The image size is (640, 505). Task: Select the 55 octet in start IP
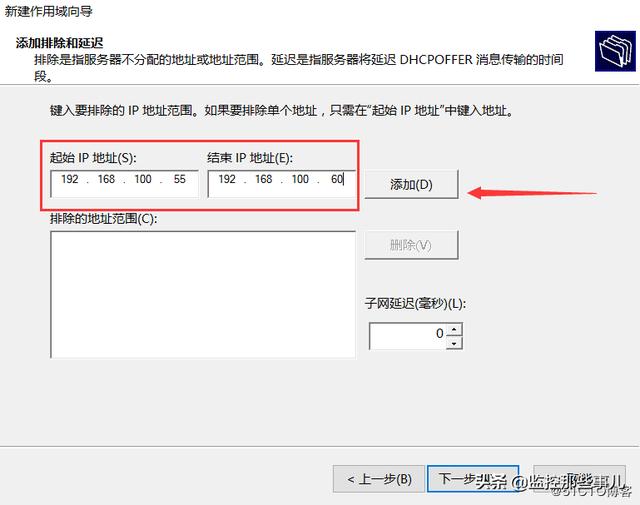(180, 179)
